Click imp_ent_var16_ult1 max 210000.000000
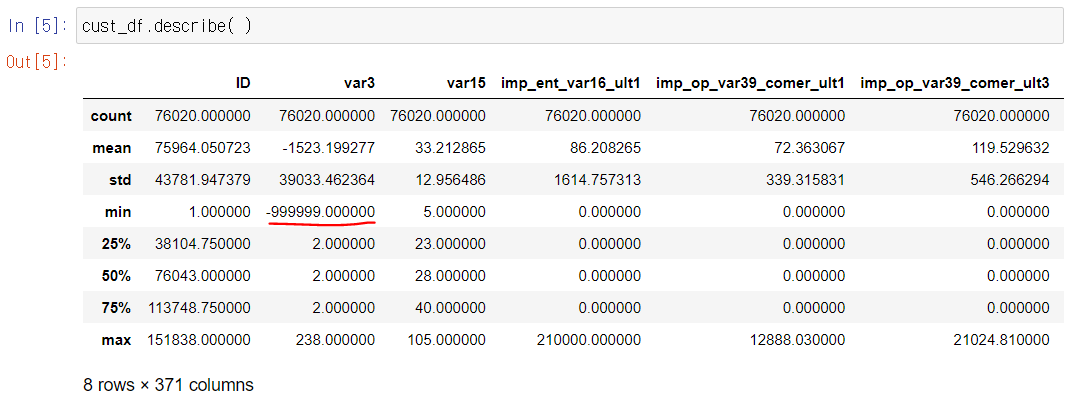Image resolution: width=1070 pixels, height=400 pixels. (x=590, y=341)
